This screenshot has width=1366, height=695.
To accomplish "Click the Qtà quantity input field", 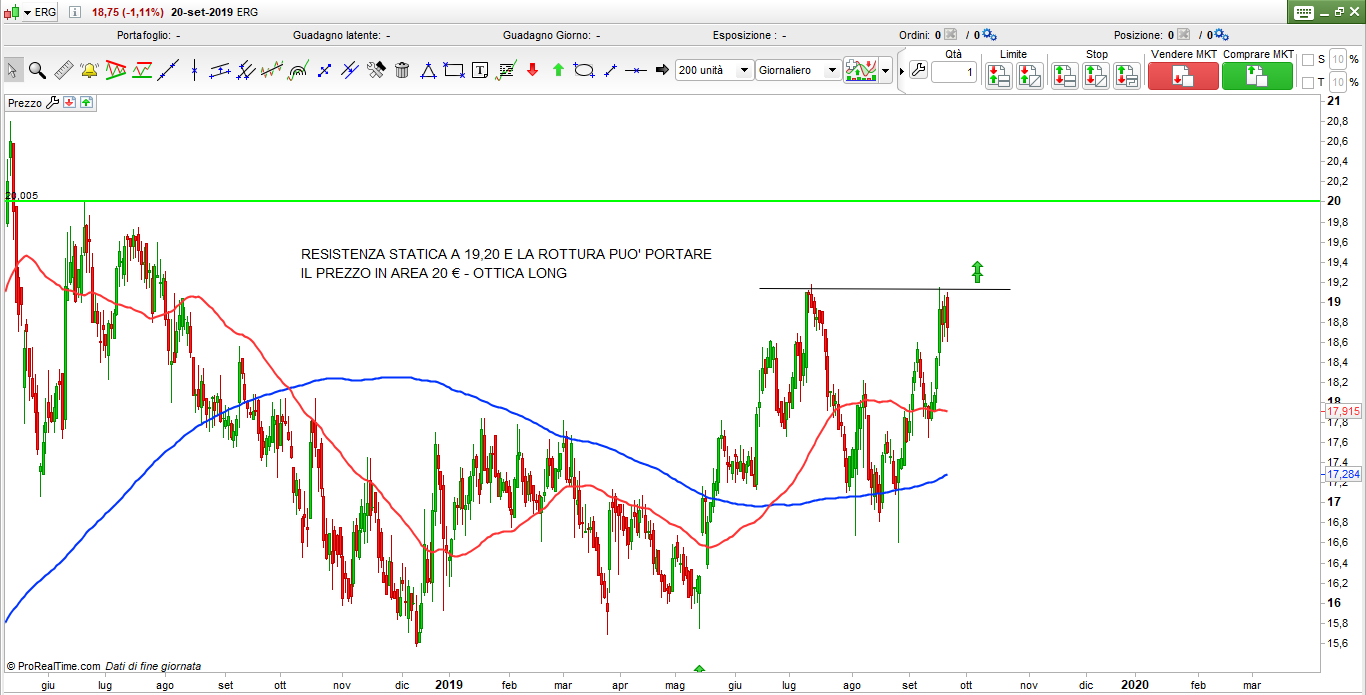I will pos(953,73).
